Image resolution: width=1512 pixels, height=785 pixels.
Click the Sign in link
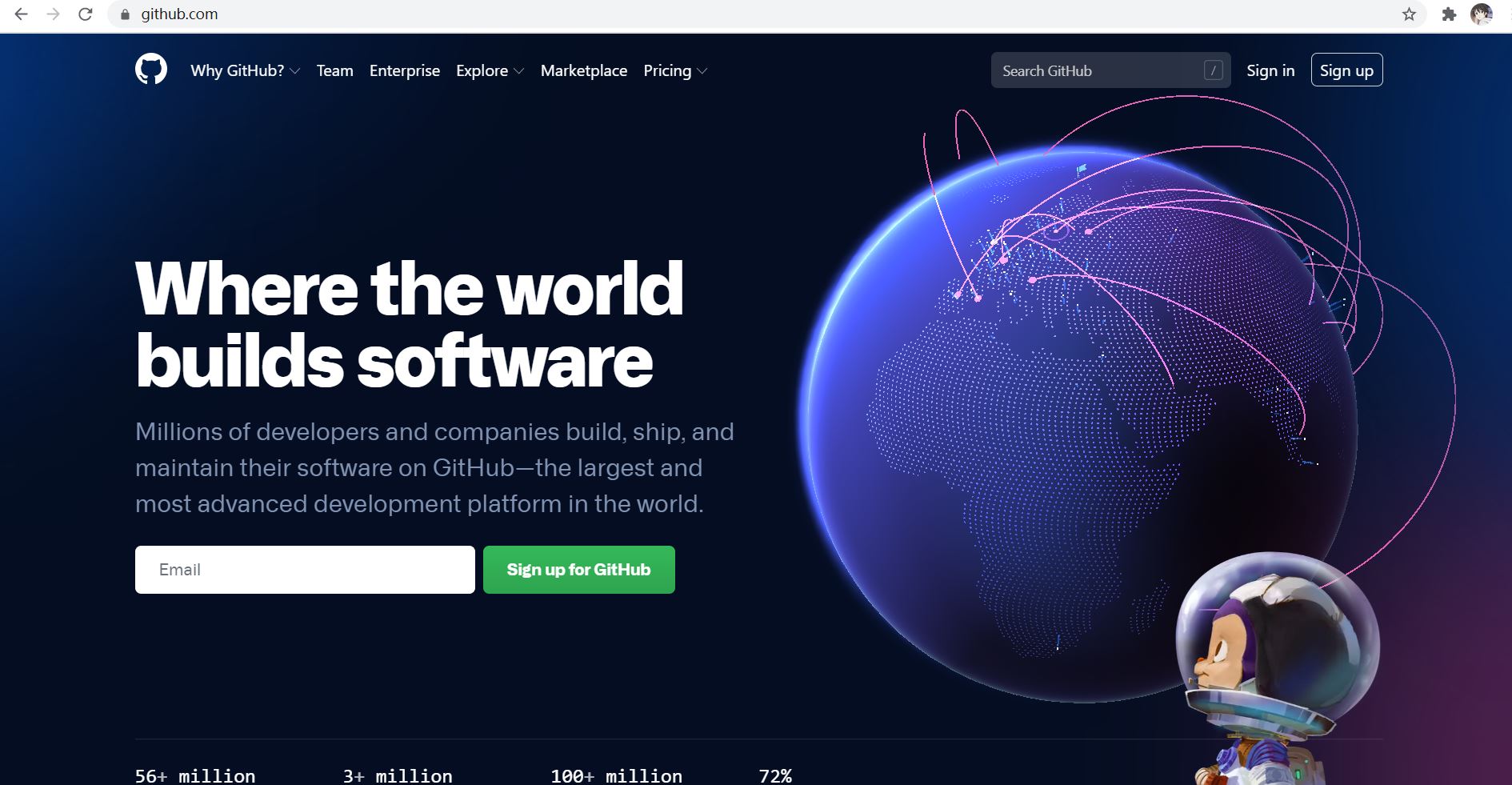(1270, 70)
